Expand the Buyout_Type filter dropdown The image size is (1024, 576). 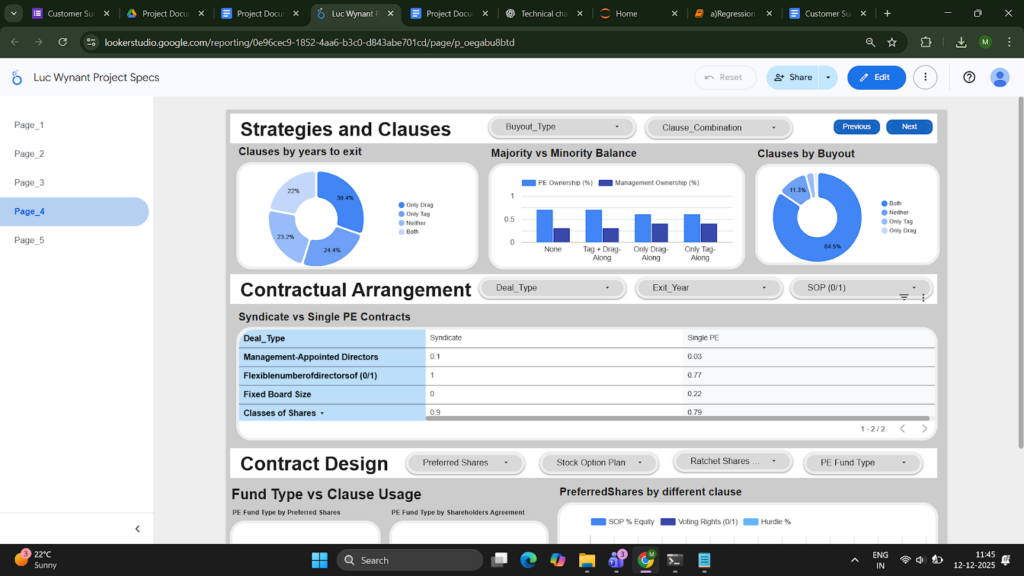click(x=561, y=127)
